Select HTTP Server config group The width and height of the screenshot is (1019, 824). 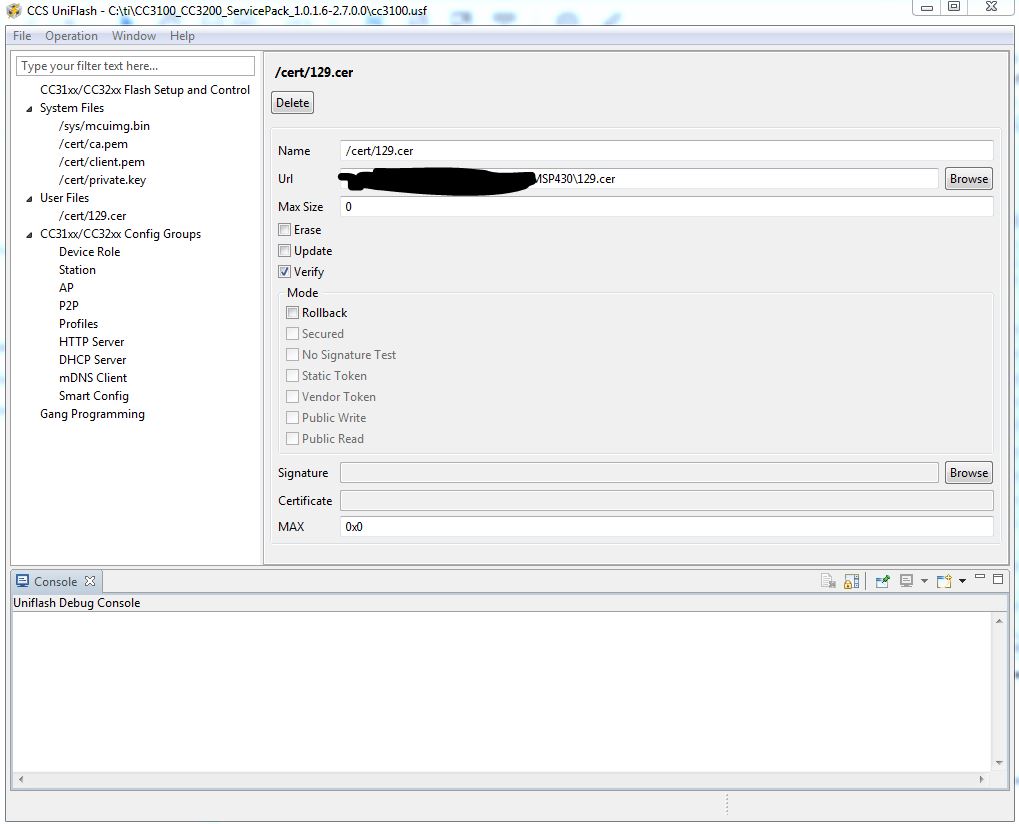91,342
